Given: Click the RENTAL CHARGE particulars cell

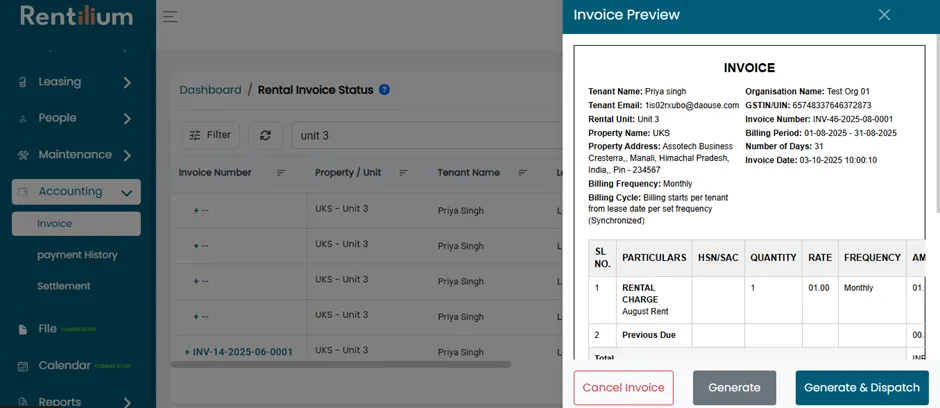Looking at the screenshot, I should [x=654, y=300].
